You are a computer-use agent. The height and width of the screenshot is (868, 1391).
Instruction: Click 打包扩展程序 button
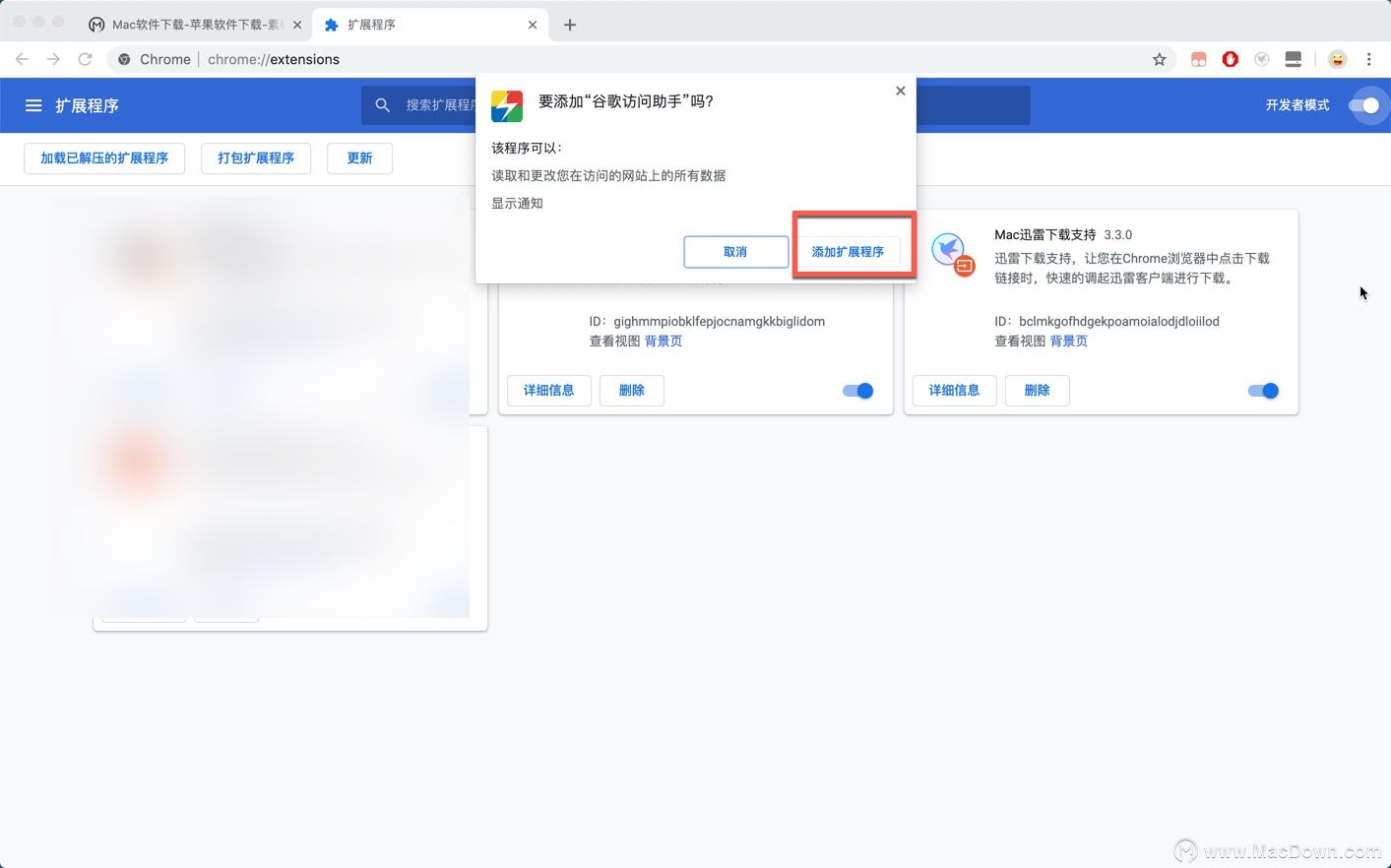tap(256, 158)
